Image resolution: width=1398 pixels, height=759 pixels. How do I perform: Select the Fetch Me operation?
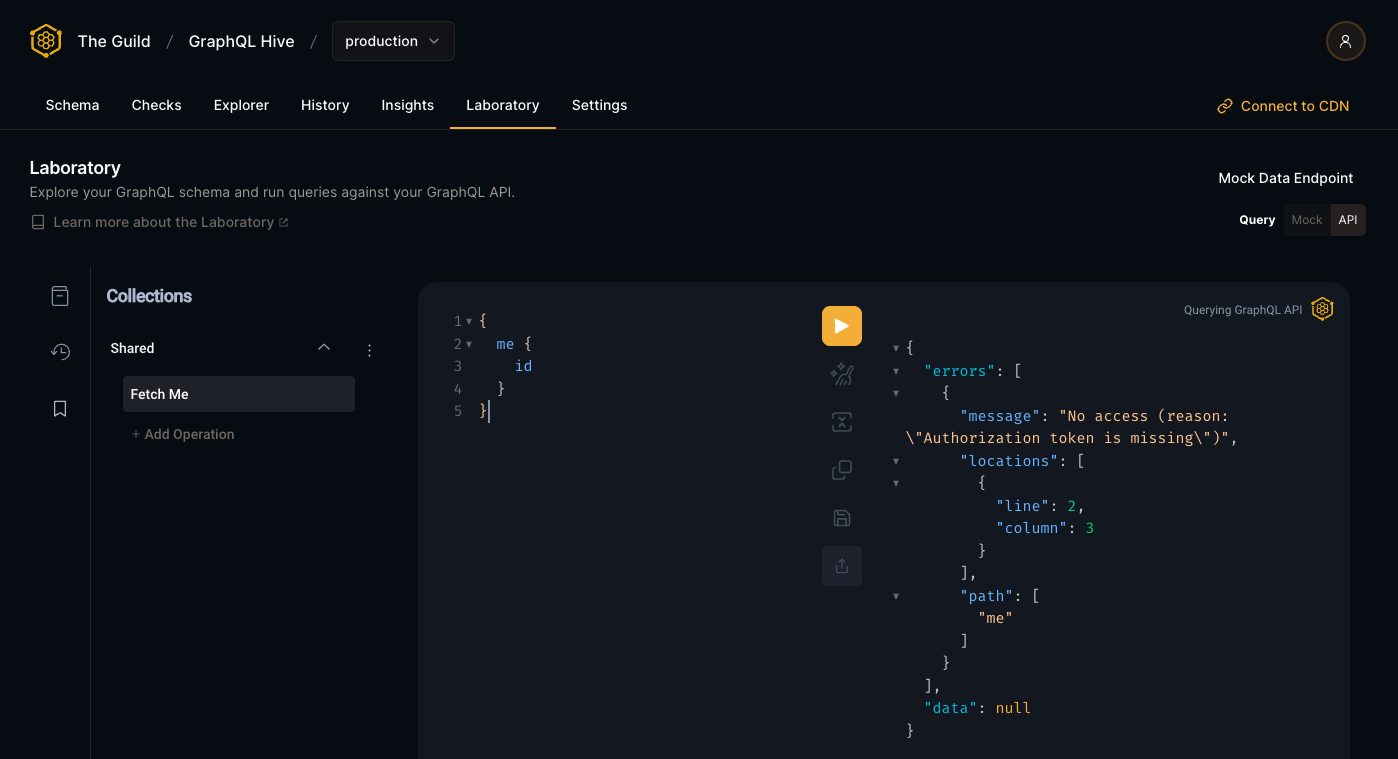(238, 394)
